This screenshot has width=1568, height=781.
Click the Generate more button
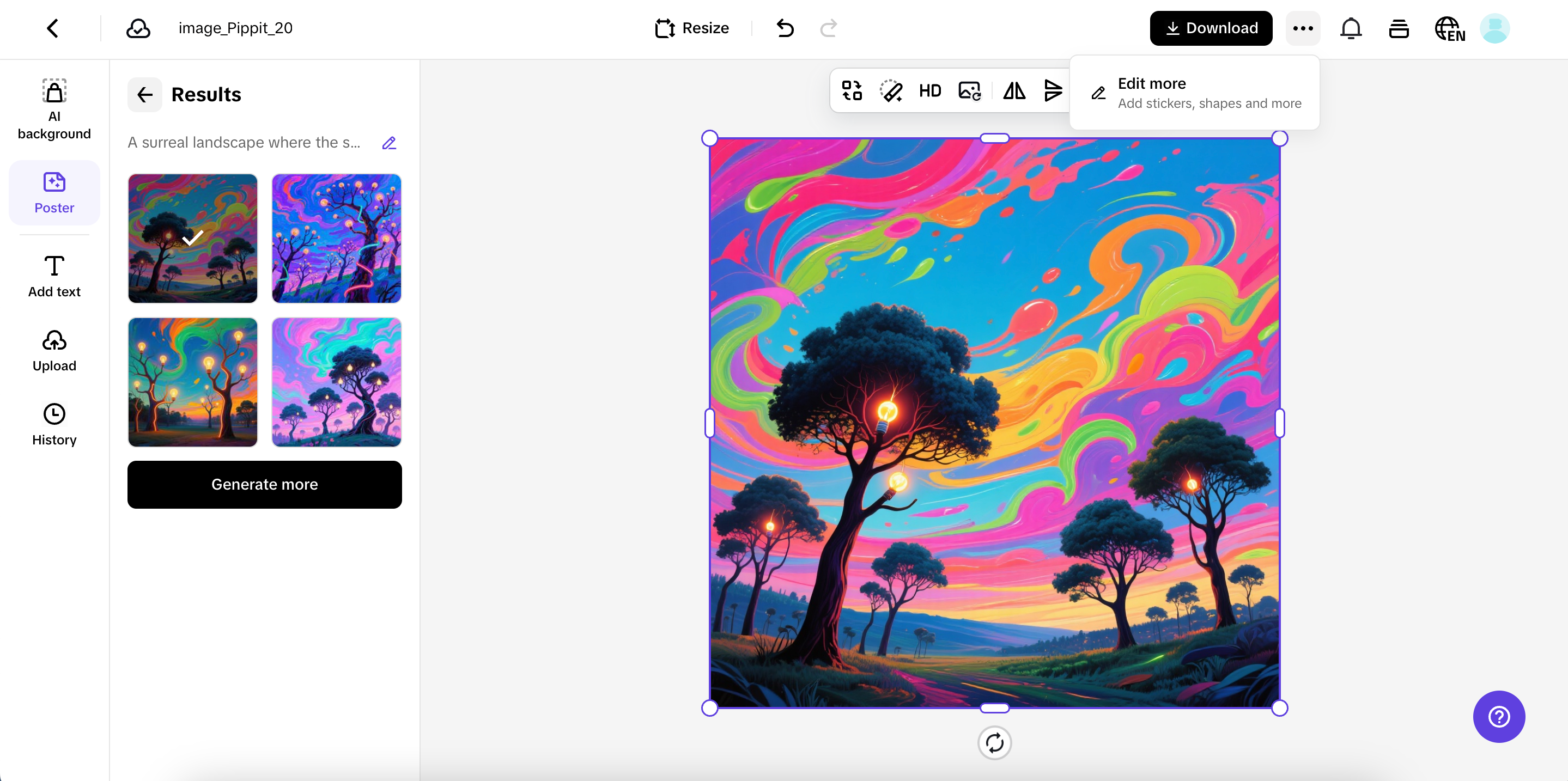[x=264, y=484]
